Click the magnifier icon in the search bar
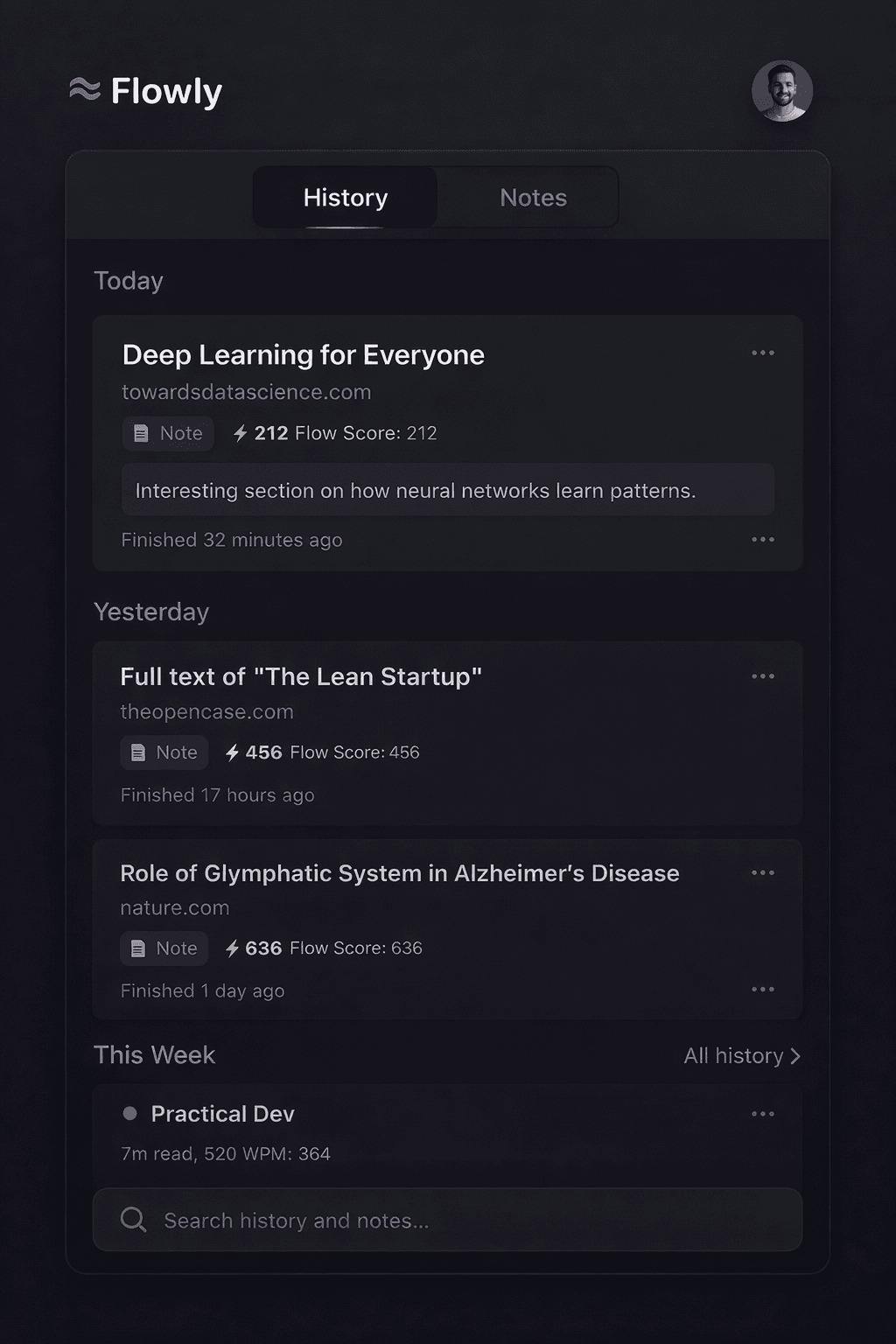The width and height of the screenshot is (896, 1344). (132, 1219)
